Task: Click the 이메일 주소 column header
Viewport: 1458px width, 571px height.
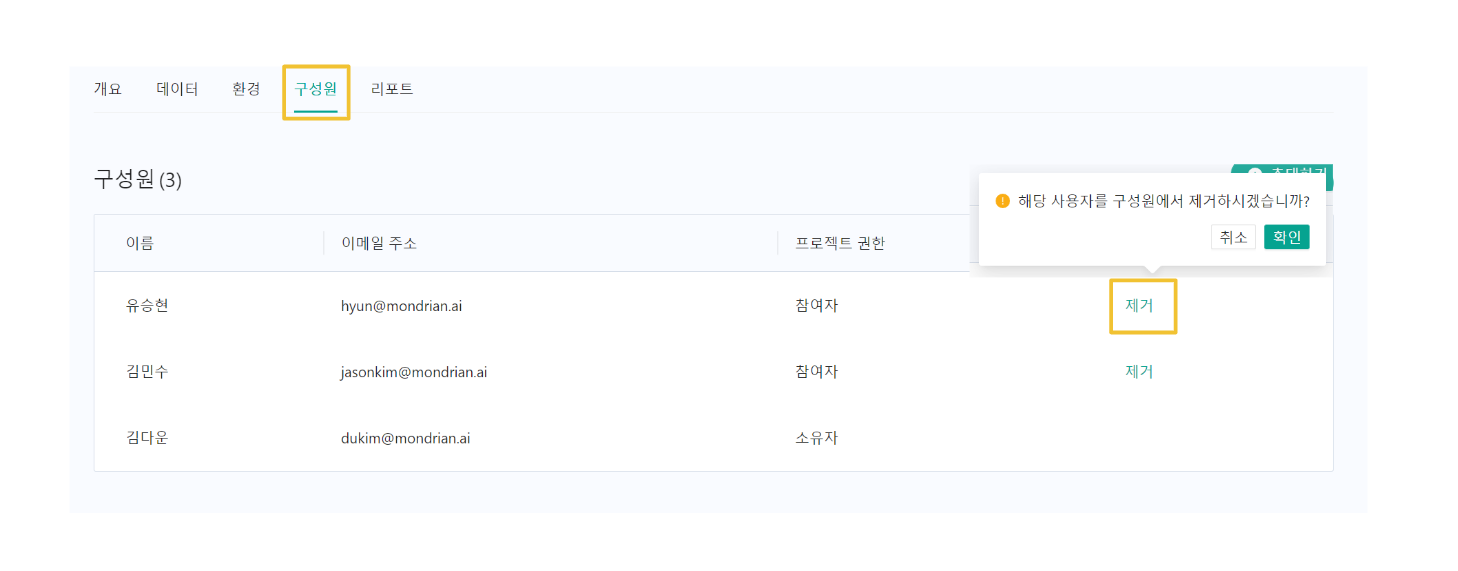Action: 379,243
